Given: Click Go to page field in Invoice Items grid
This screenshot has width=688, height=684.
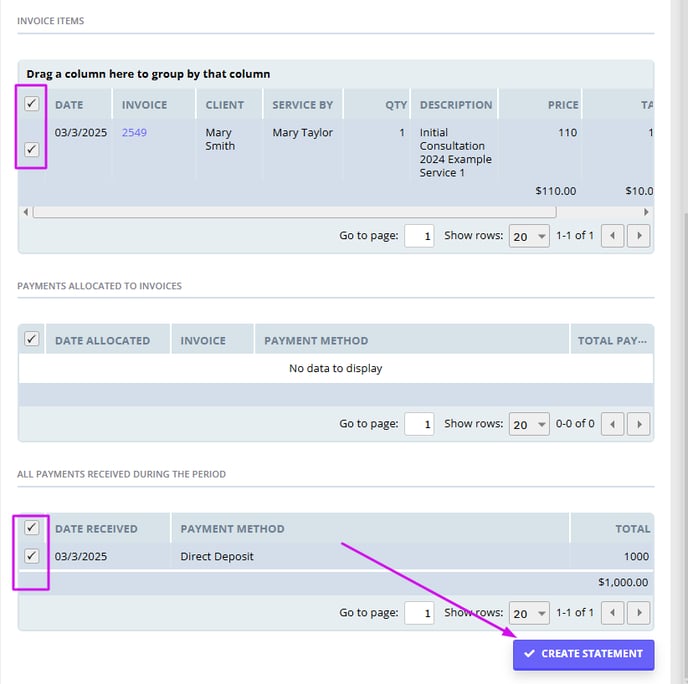Looking at the screenshot, I should point(419,236).
